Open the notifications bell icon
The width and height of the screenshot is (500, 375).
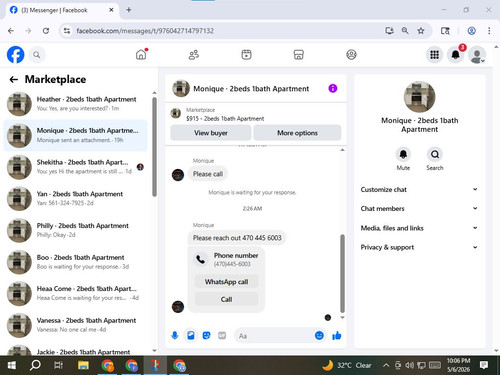tap(456, 55)
